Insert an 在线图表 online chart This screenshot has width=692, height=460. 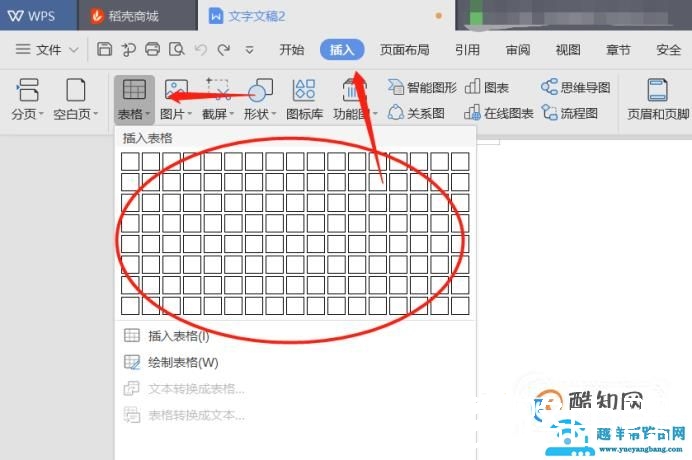(499, 113)
